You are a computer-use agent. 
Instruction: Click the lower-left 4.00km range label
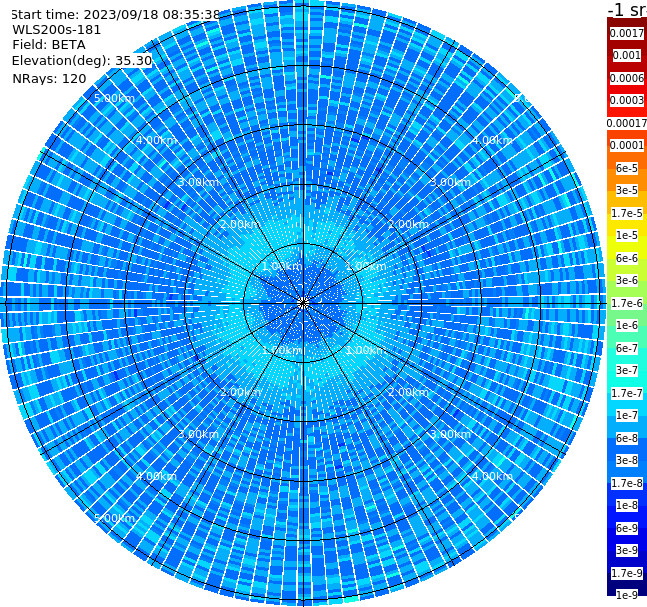click(x=156, y=476)
